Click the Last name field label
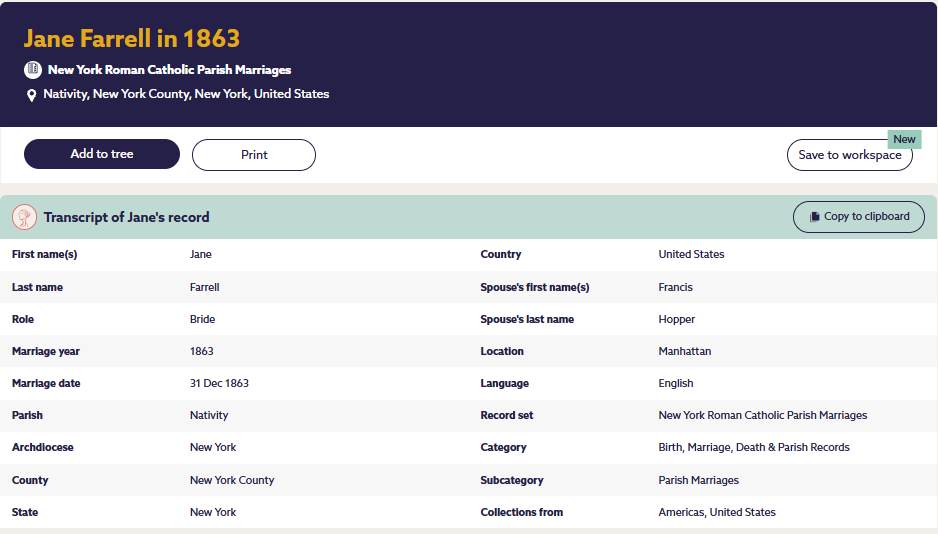Screen dimensions: 938x534 [x=37, y=287]
